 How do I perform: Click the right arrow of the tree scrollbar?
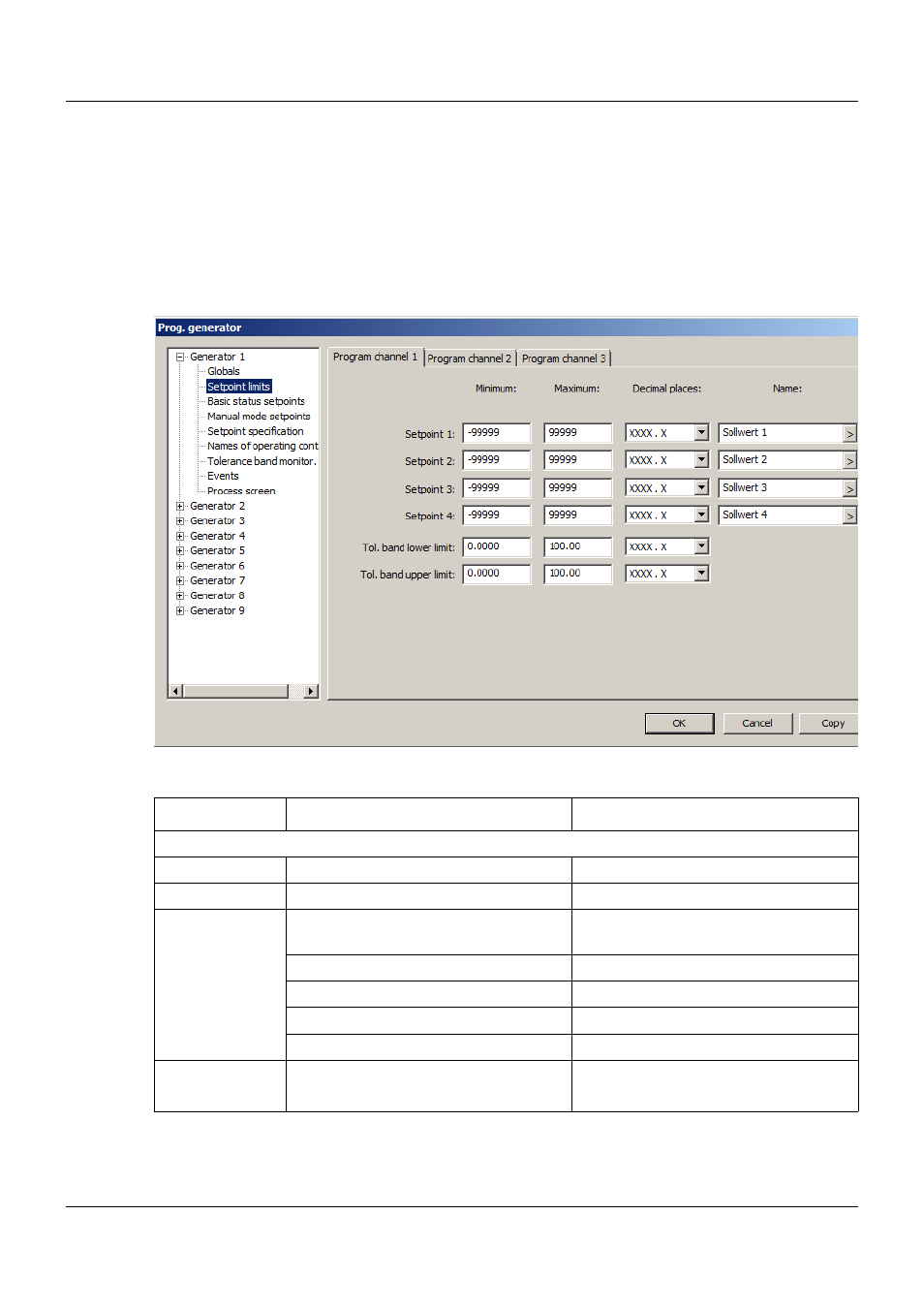coord(309,691)
